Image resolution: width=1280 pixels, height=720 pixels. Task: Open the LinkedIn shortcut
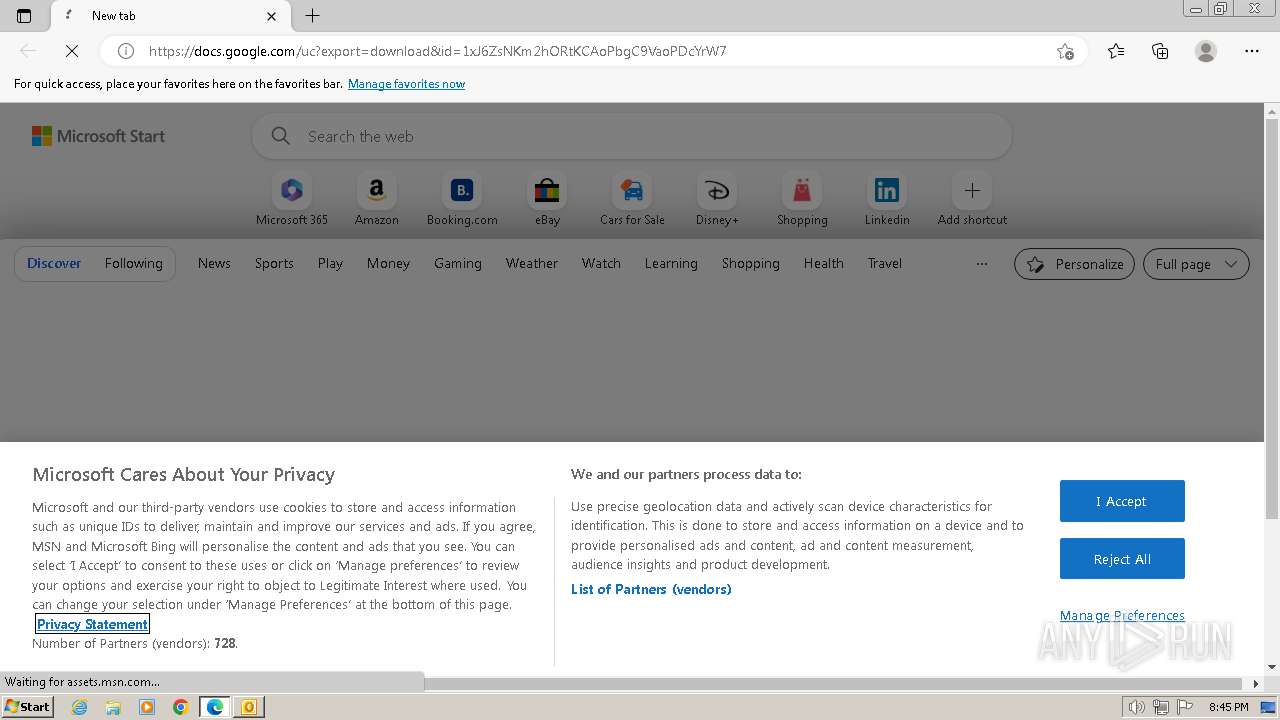(887, 200)
